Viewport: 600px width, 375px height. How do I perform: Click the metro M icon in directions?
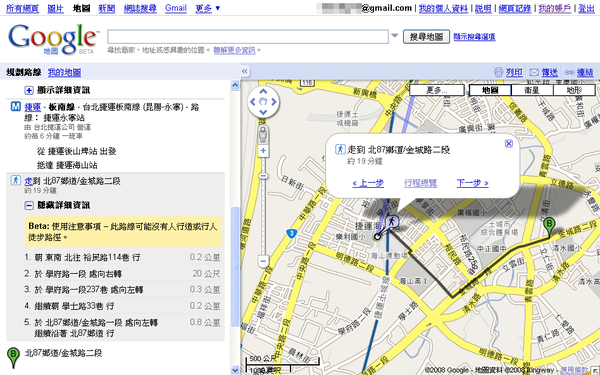(x=16, y=107)
